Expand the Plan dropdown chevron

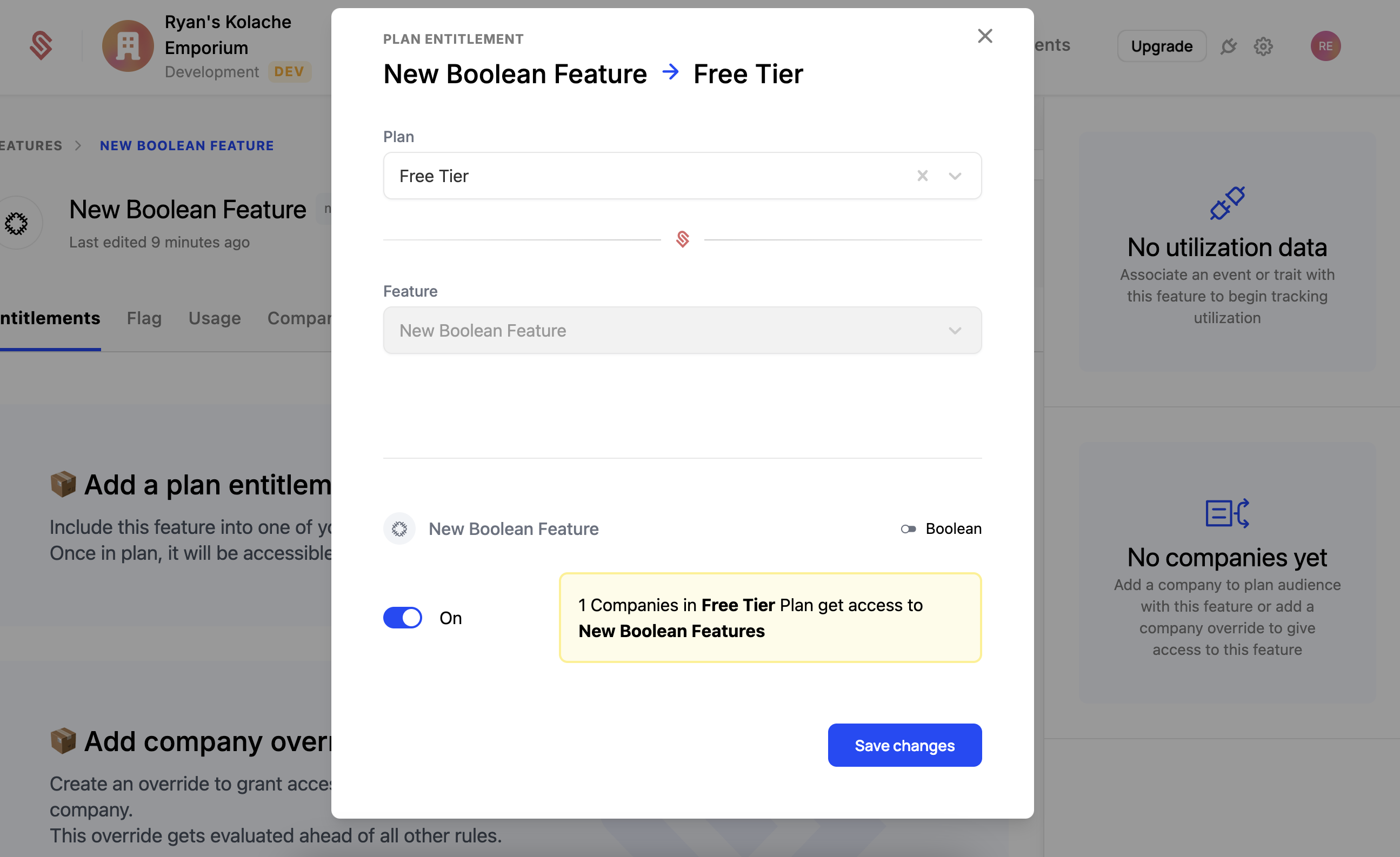(x=955, y=176)
